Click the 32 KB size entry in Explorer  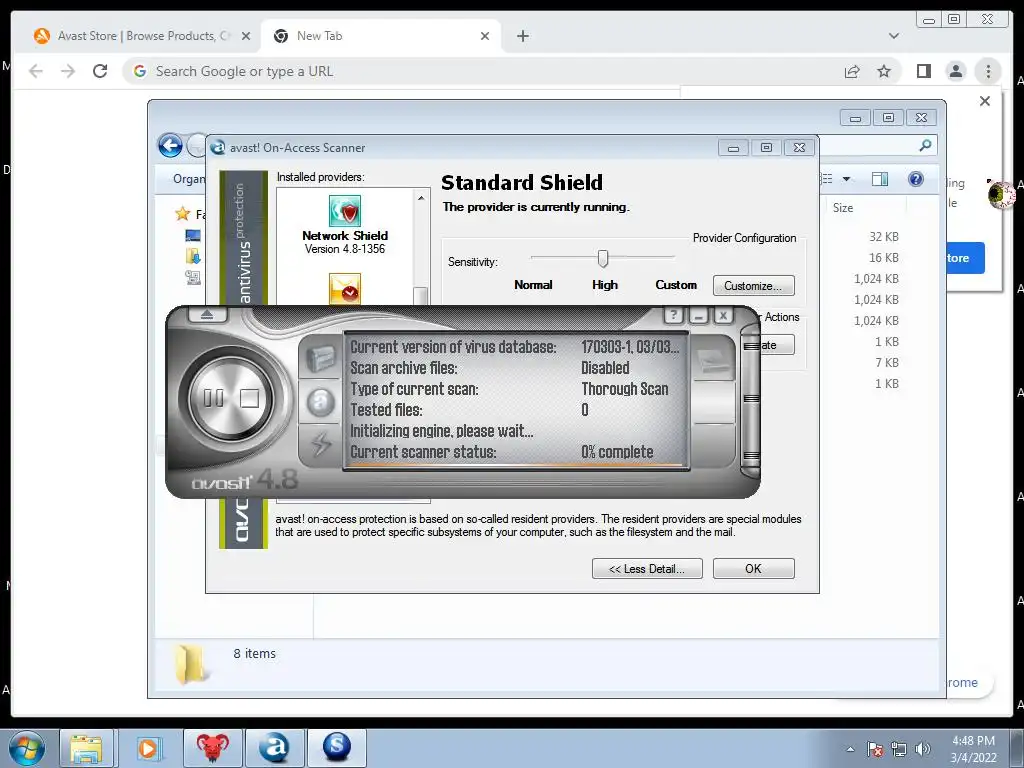884,237
